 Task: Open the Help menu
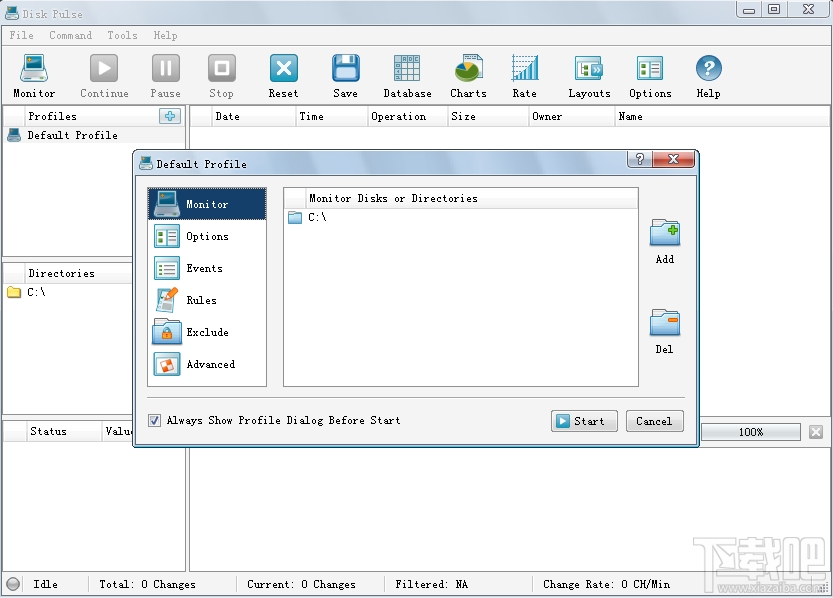coord(165,35)
